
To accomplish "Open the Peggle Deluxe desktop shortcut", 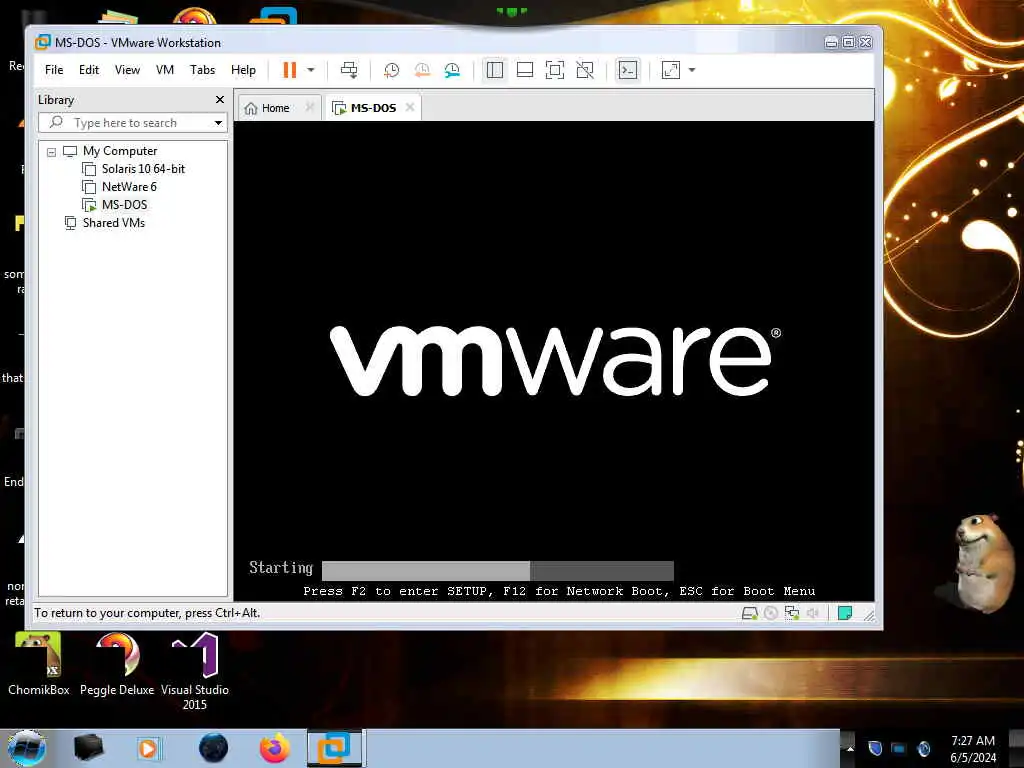I will (x=117, y=664).
